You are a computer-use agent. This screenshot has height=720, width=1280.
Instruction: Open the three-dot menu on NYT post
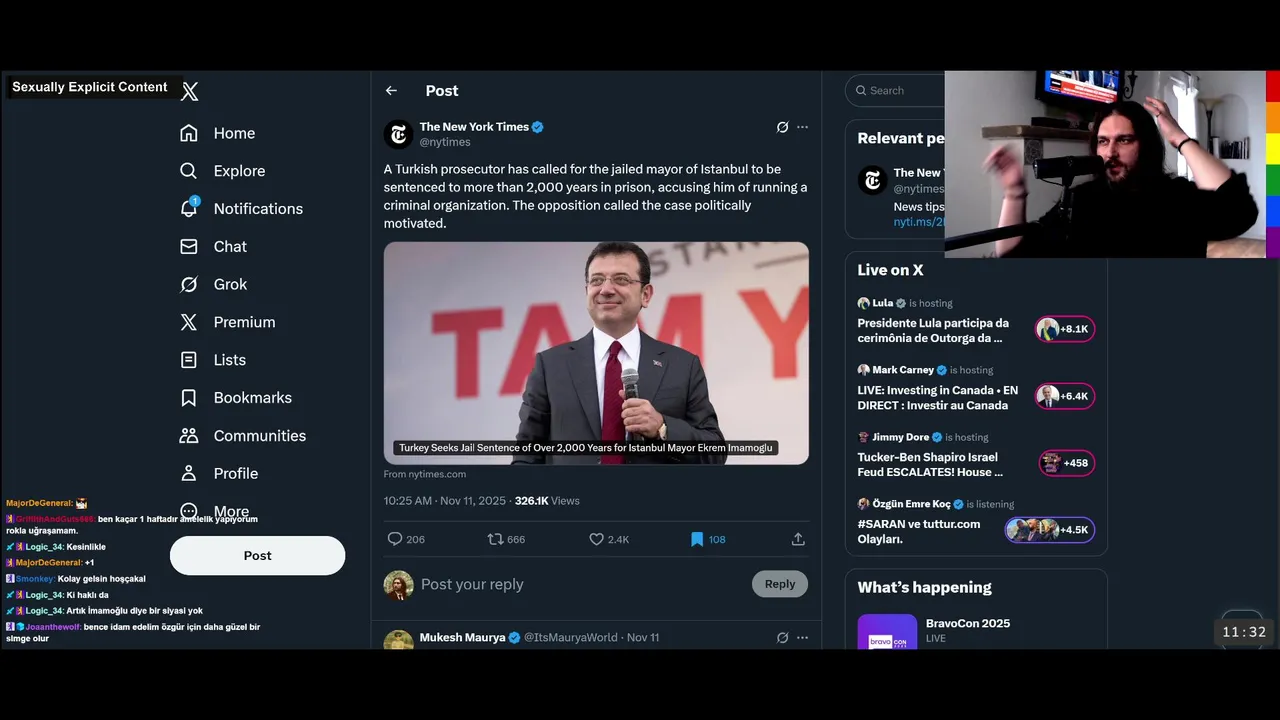pos(802,127)
